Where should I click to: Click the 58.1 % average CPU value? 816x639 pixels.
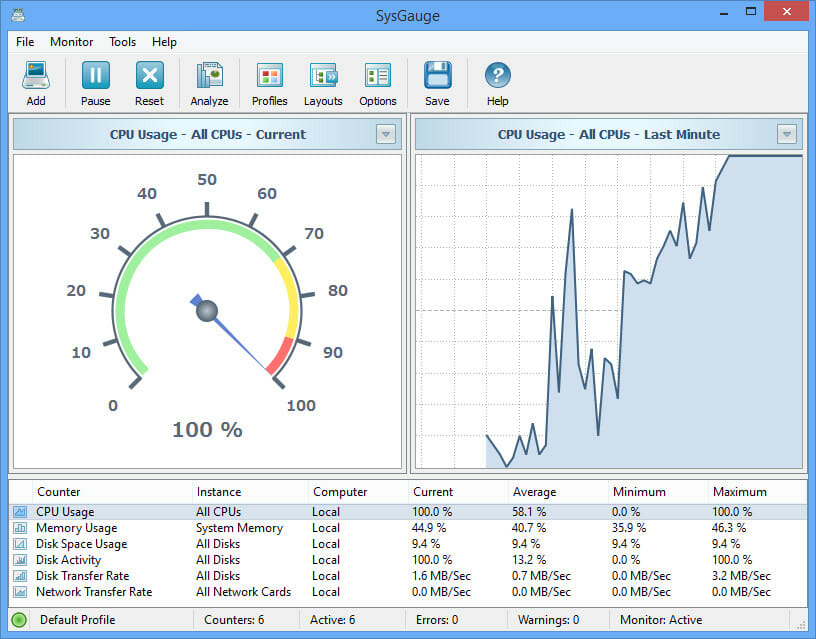tap(529, 512)
